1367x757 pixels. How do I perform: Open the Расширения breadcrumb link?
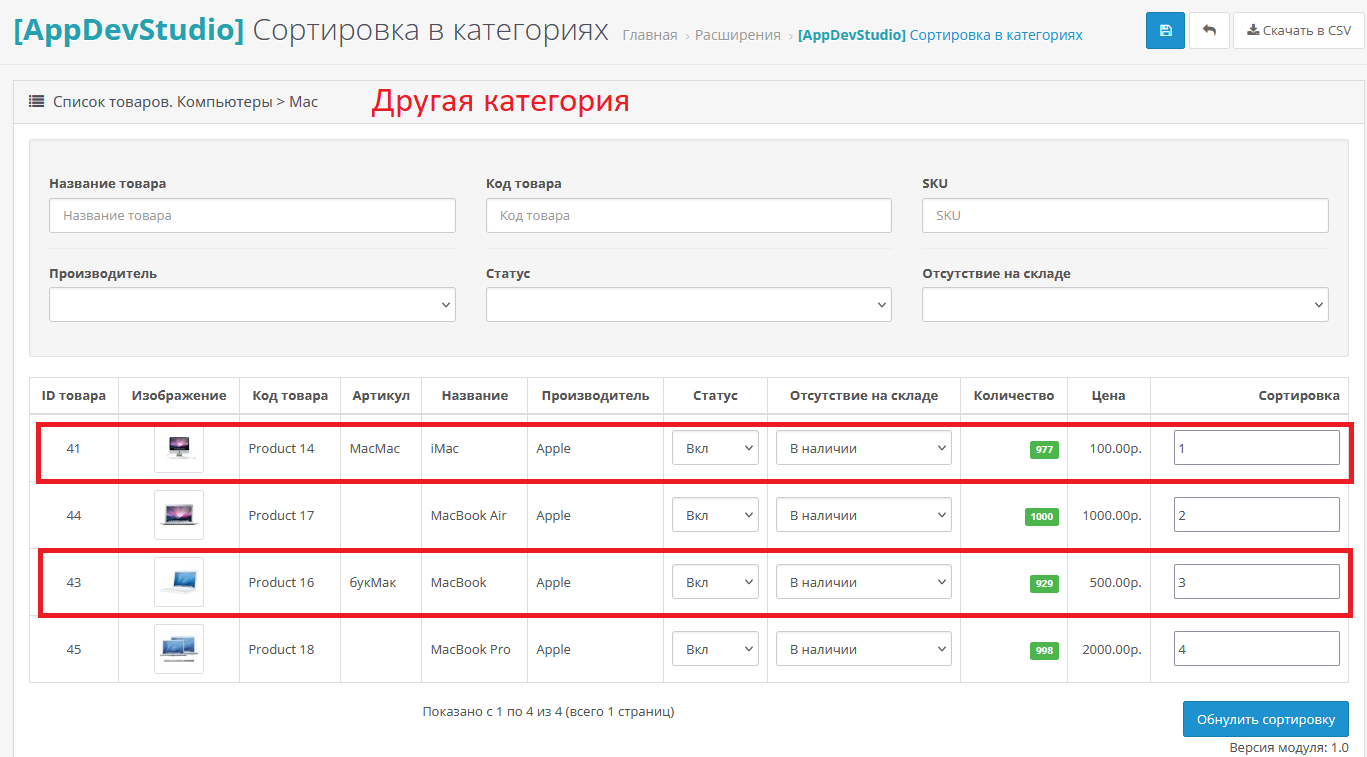(737, 35)
